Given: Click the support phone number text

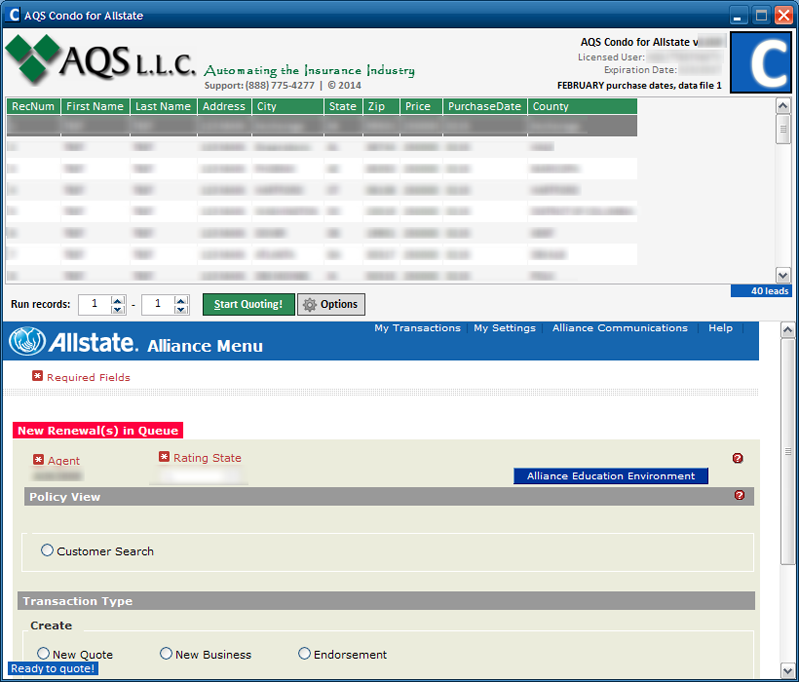Looking at the screenshot, I should [x=280, y=86].
